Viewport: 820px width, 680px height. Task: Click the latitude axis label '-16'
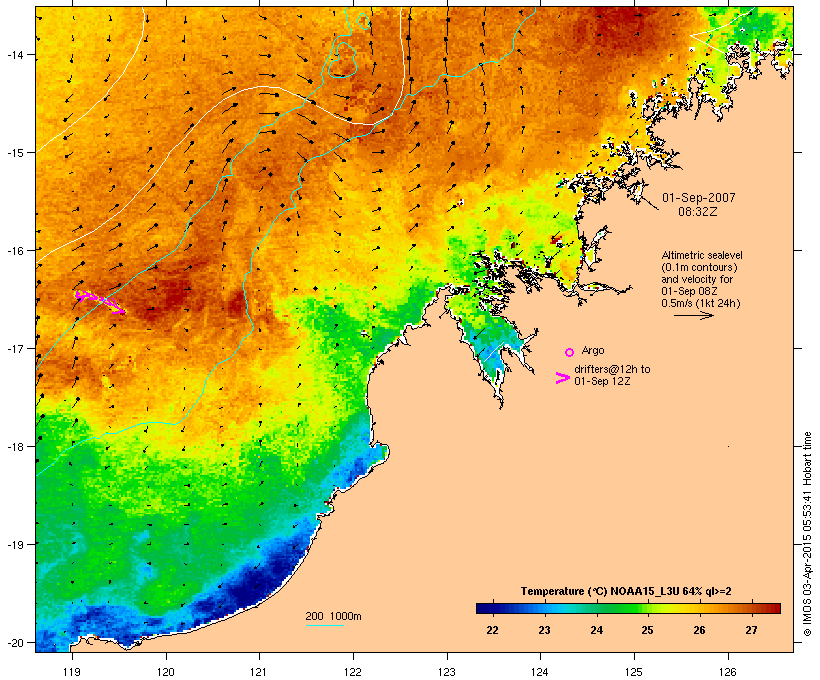click(x=14, y=251)
